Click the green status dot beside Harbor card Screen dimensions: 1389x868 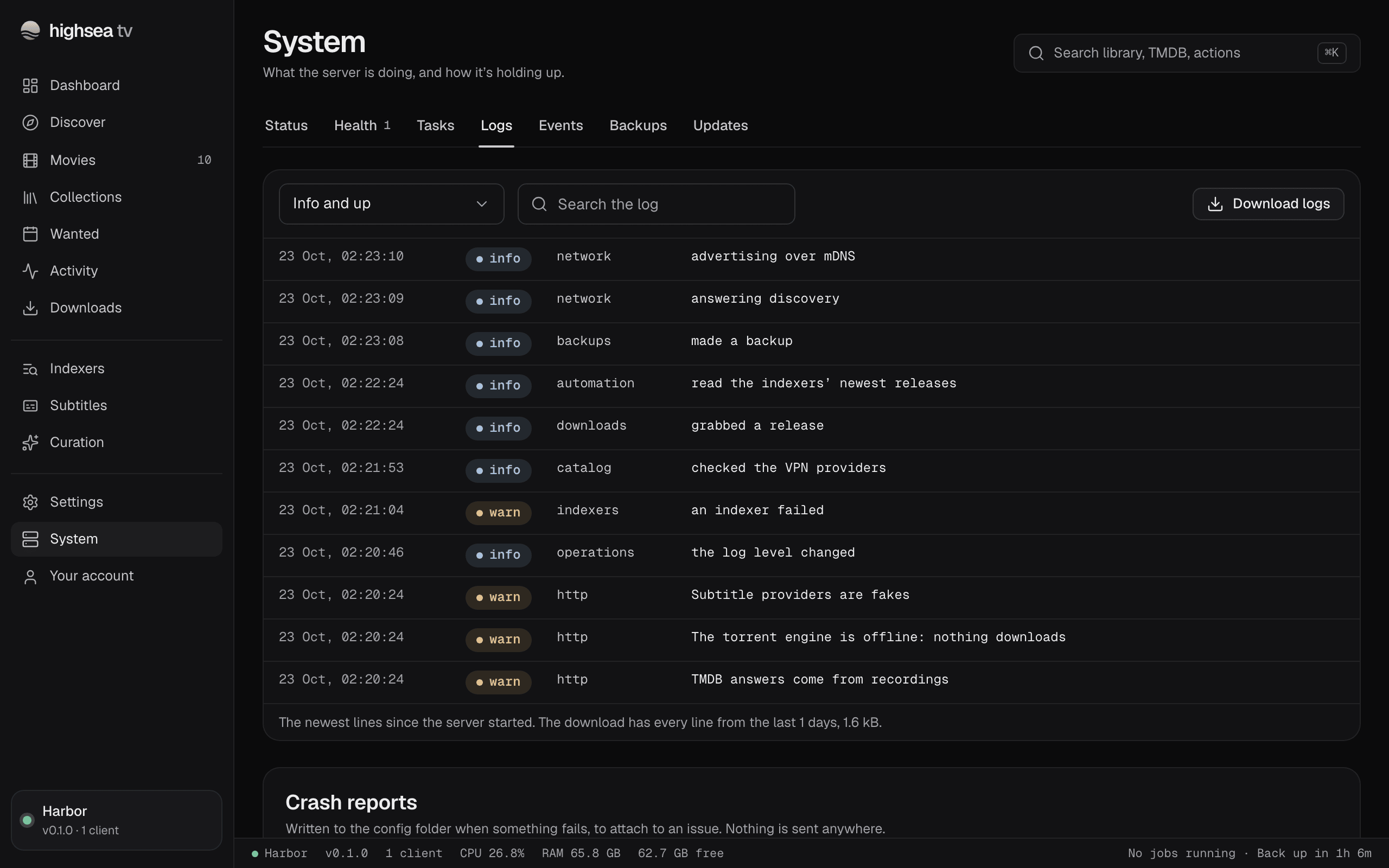point(27,820)
